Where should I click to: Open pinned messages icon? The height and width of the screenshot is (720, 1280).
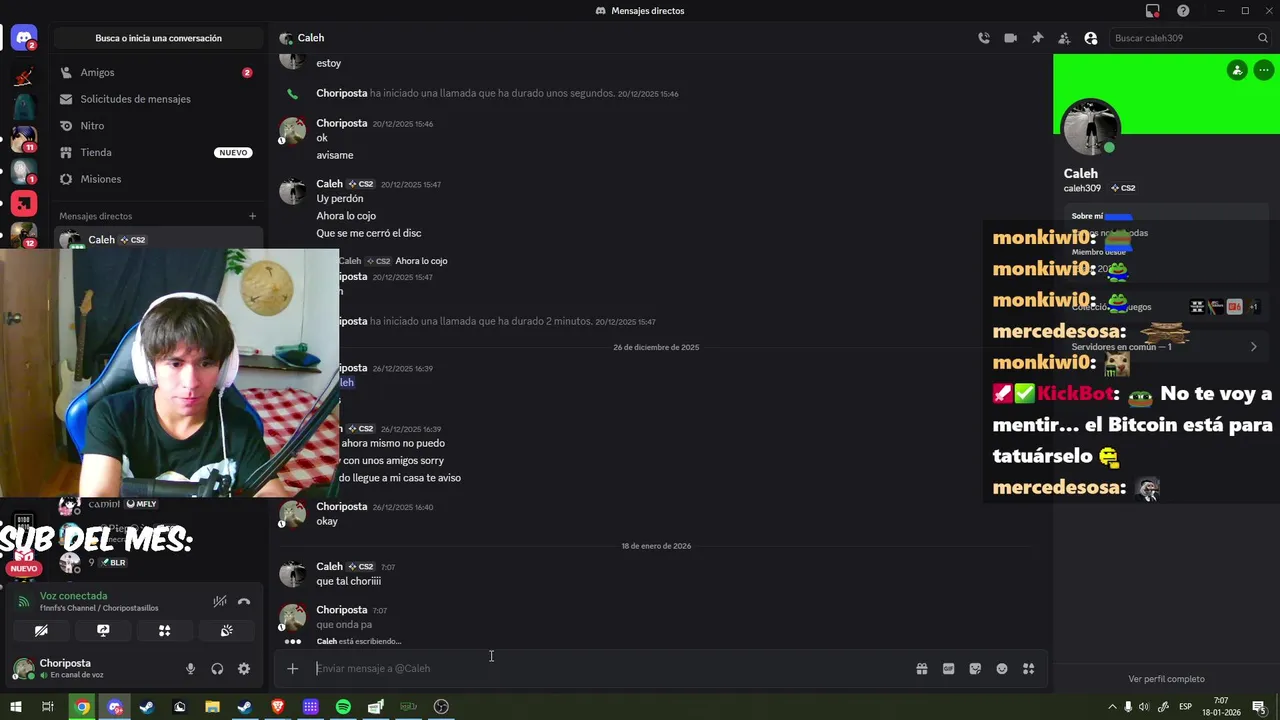pyautogui.click(x=1037, y=38)
